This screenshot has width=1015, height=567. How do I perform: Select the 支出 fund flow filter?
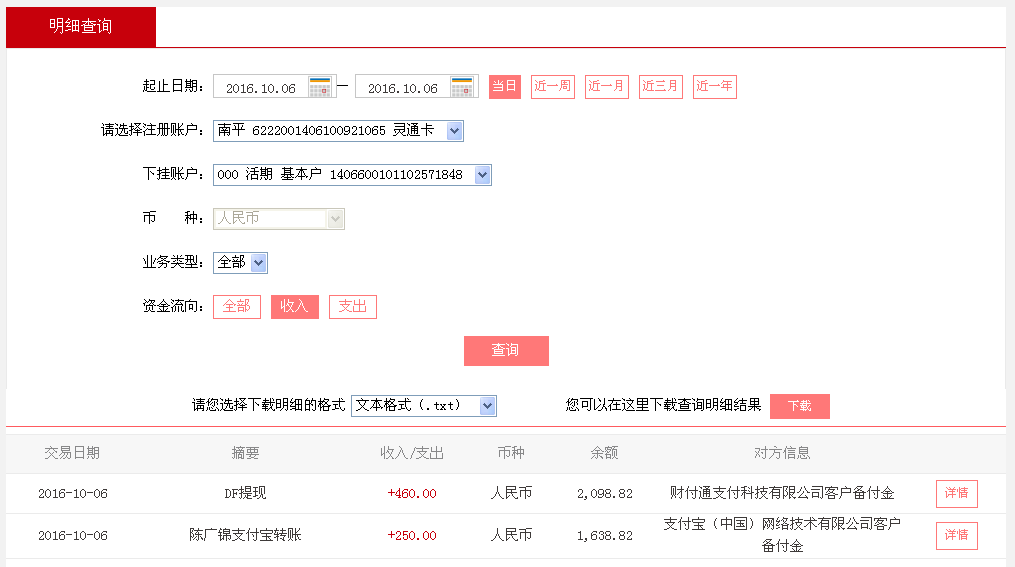(x=352, y=306)
